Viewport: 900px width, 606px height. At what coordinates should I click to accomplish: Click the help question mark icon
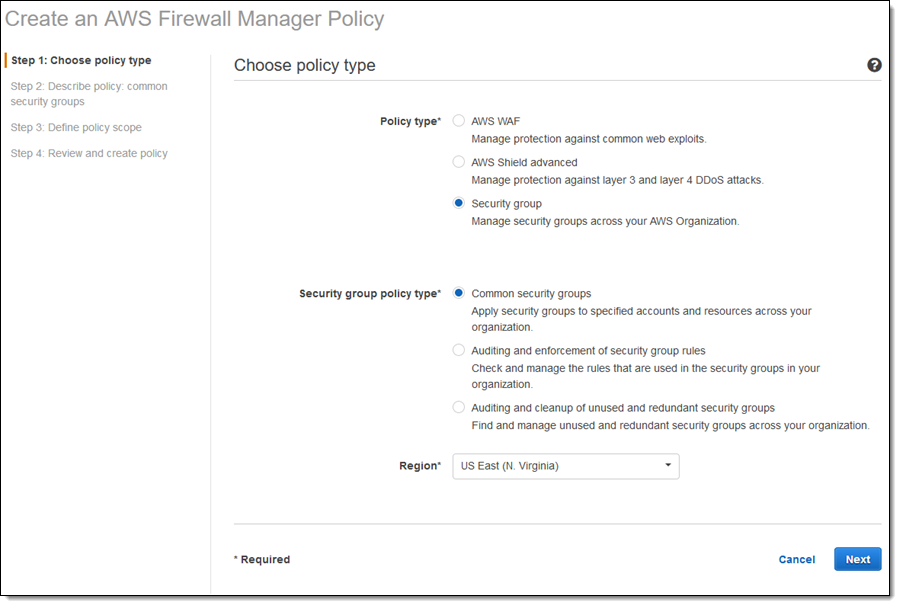874,65
